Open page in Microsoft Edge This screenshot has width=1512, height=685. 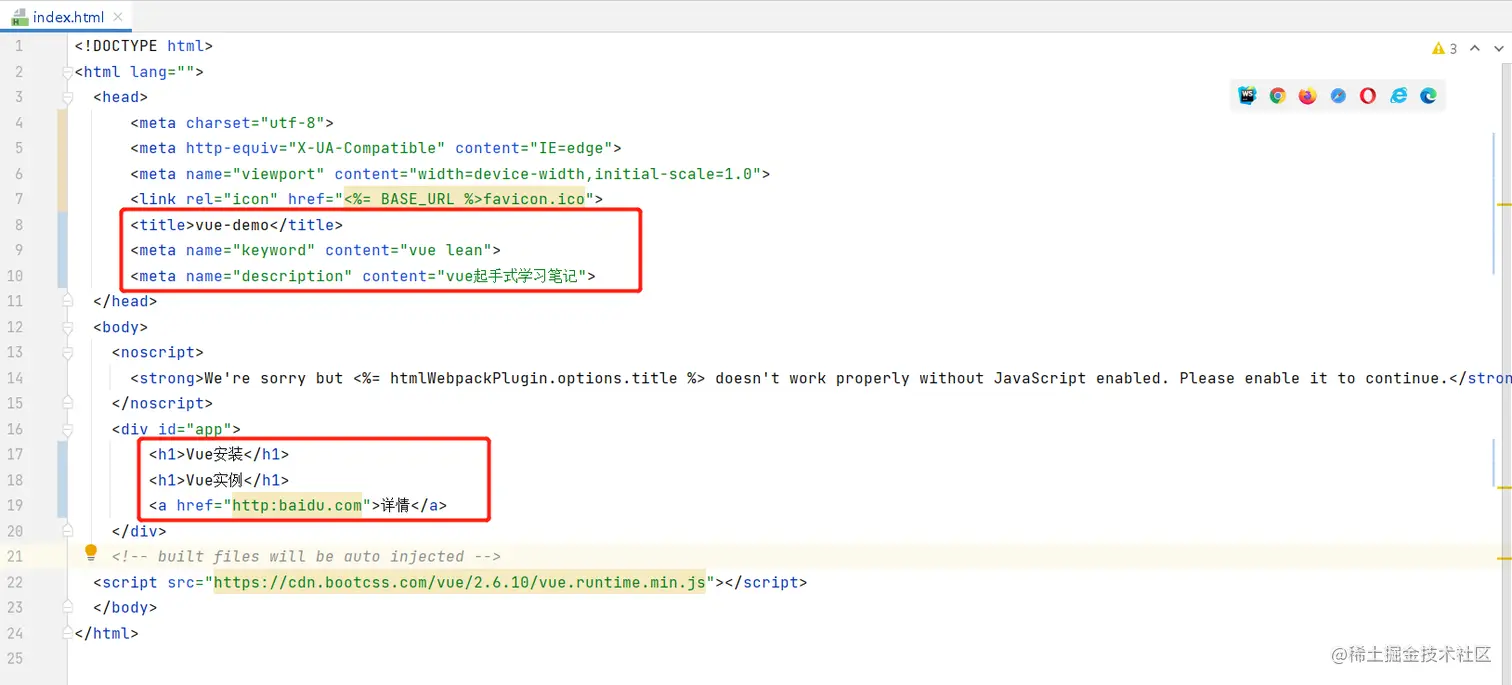click(1429, 96)
